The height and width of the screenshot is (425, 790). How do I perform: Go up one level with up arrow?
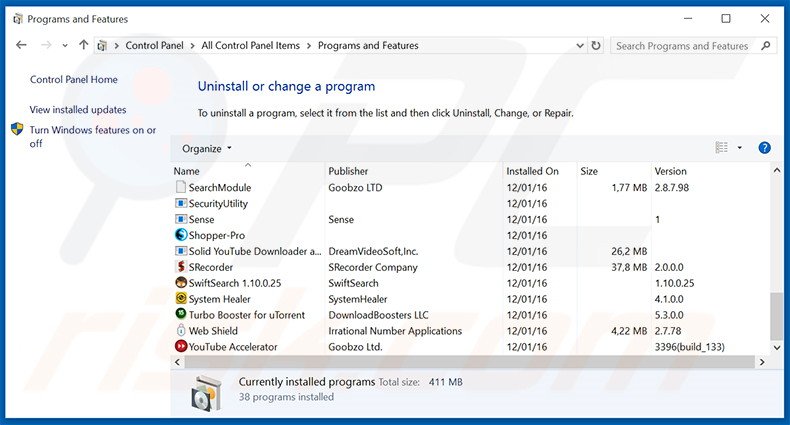click(84, 45)
